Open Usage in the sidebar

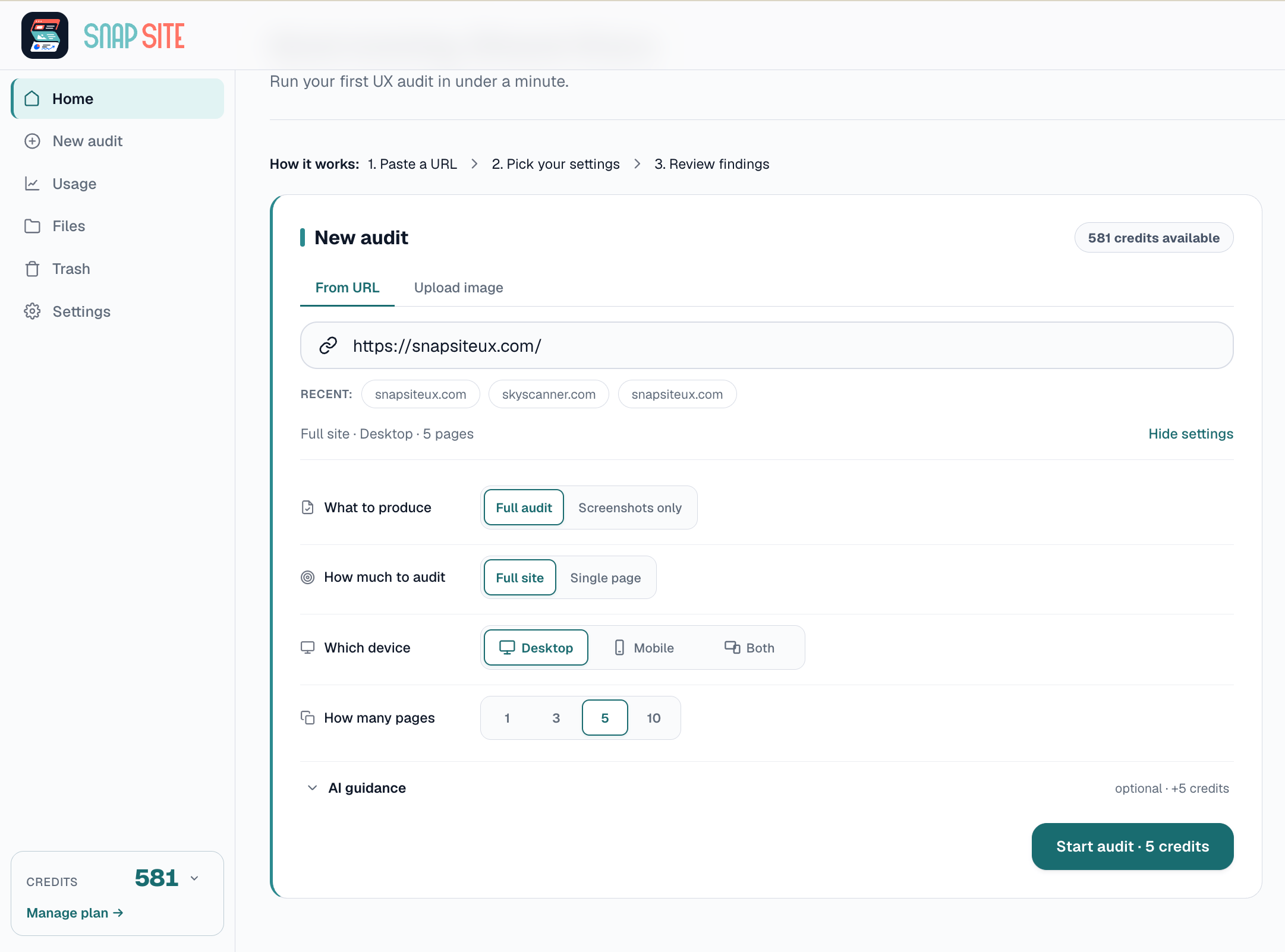[x=118, y=184]
